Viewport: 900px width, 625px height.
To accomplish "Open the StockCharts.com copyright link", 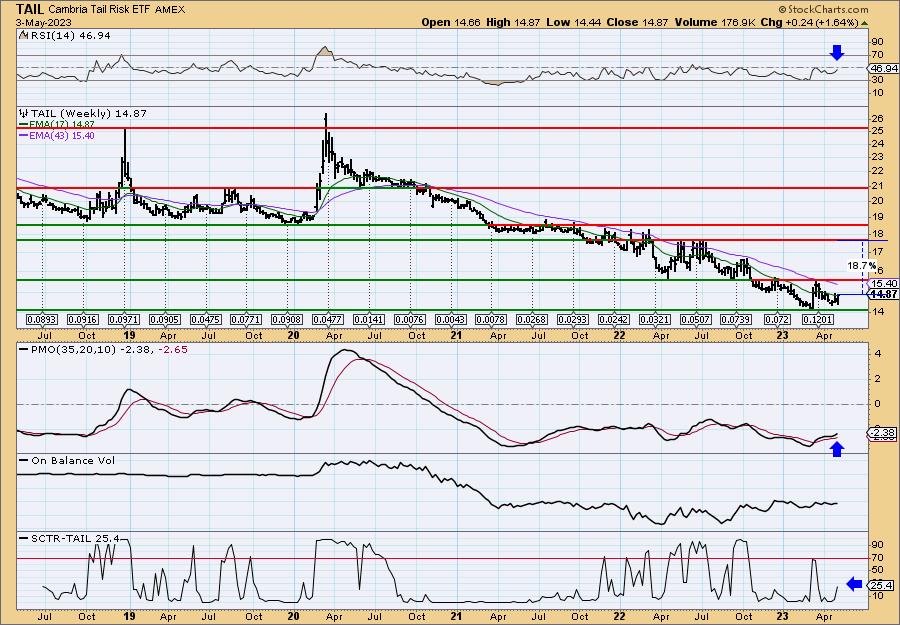I will click(x=823, y=9).
